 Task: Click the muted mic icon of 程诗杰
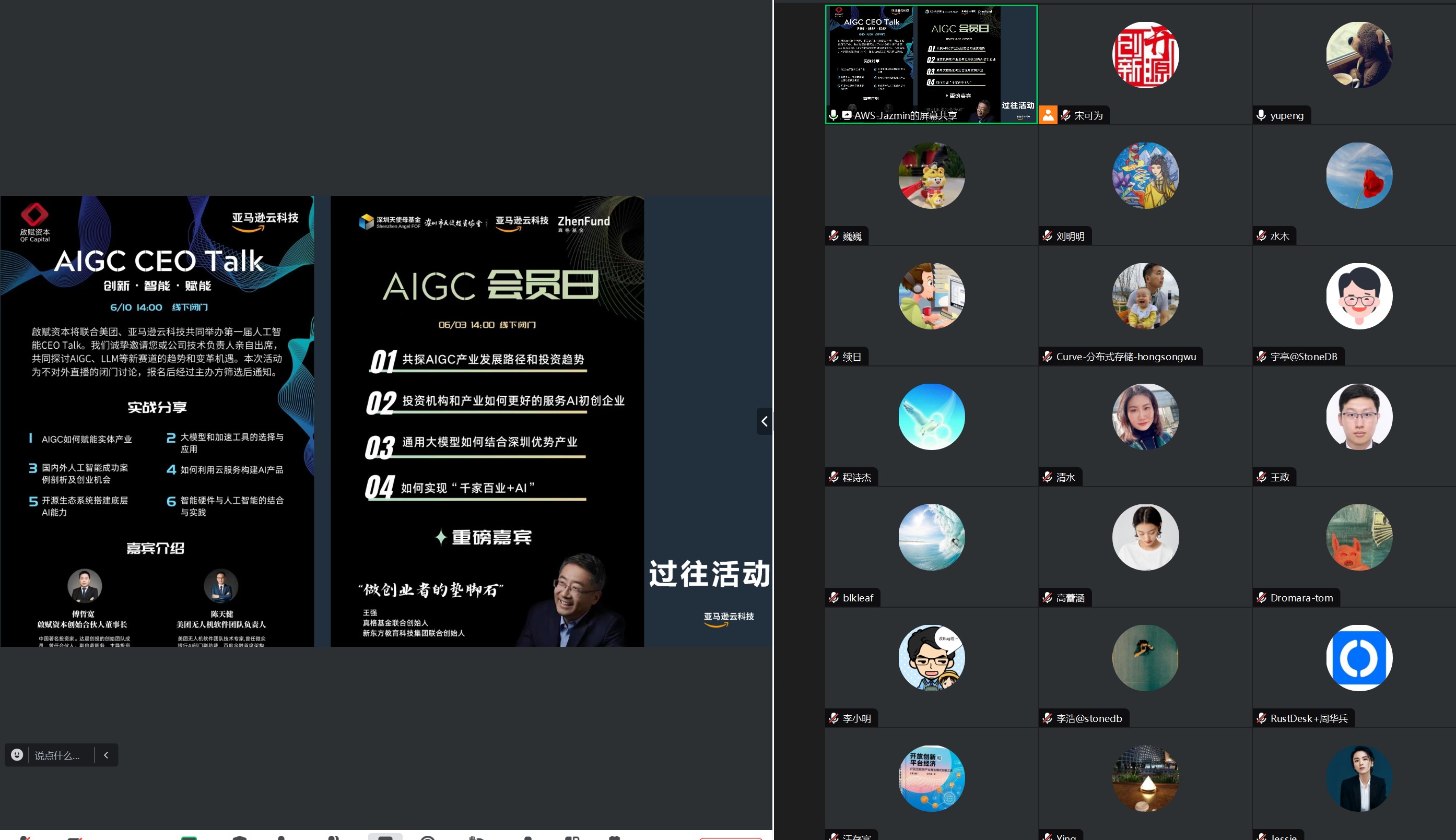point(834,477)
